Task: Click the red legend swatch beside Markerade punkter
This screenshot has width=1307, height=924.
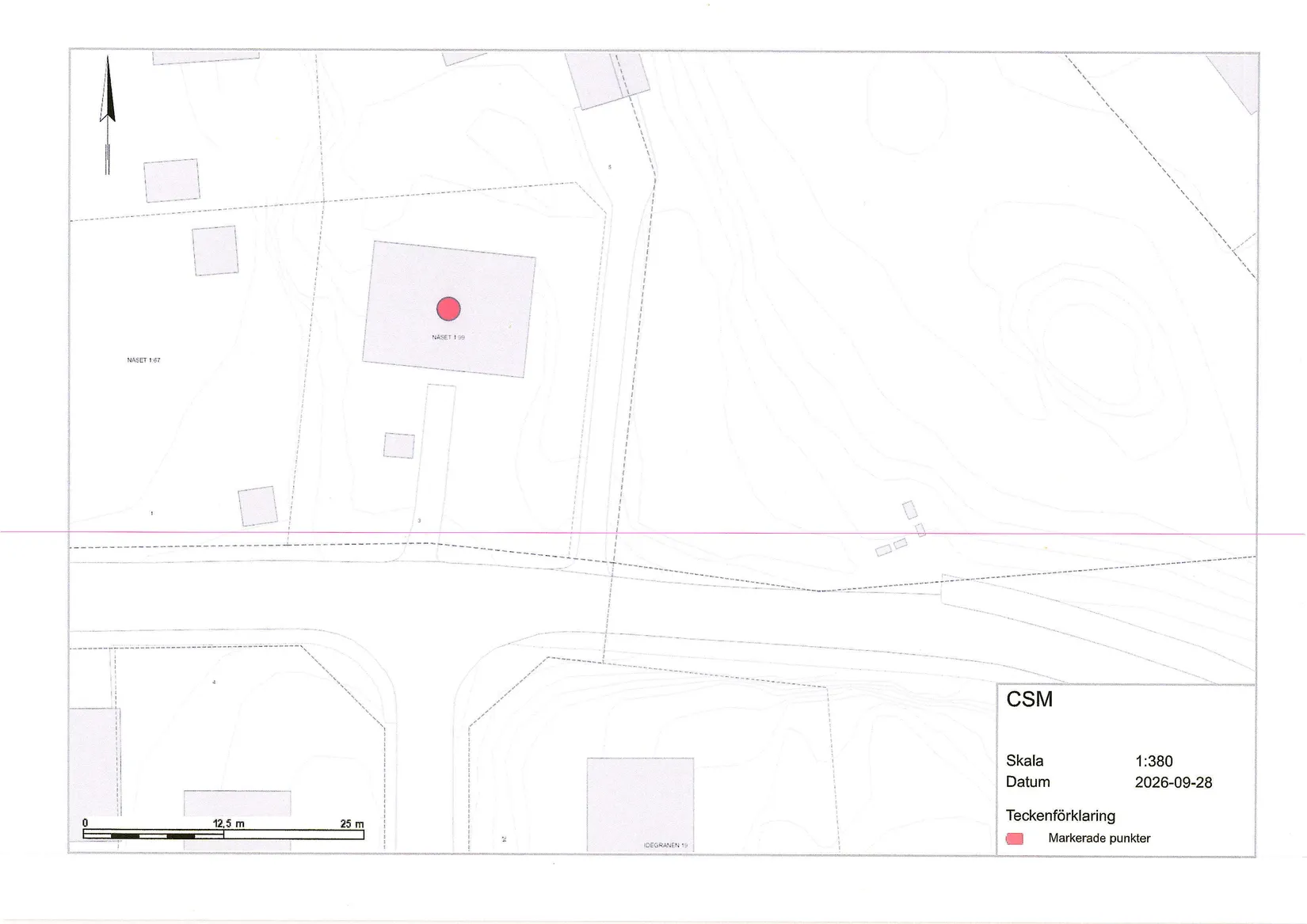Action: click(x=1015, y=838)
